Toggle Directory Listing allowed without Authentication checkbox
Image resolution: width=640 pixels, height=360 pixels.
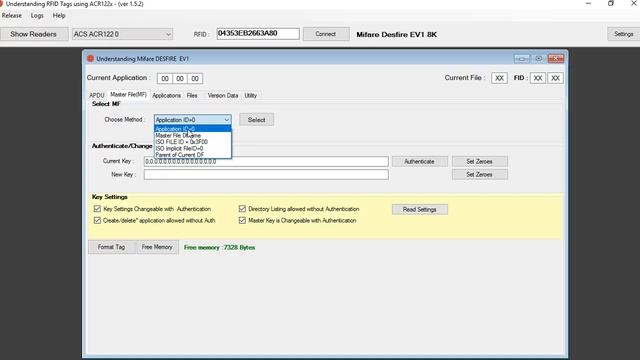coord(242,209)
